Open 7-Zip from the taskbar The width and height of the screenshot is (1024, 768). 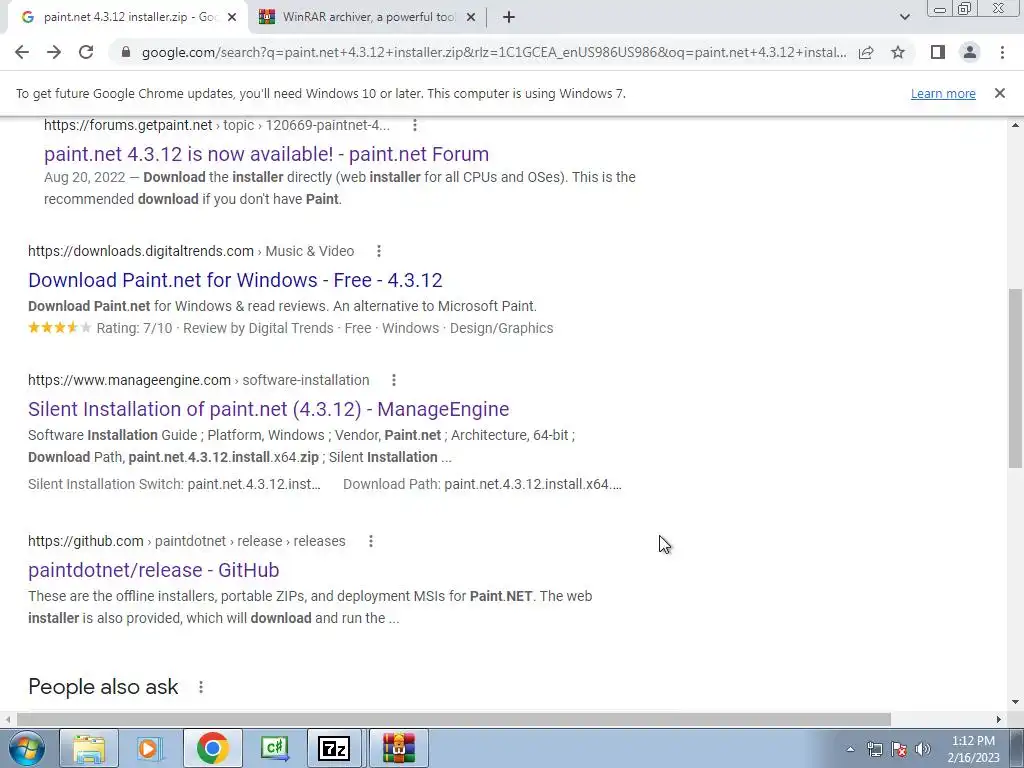pos(334,748)
